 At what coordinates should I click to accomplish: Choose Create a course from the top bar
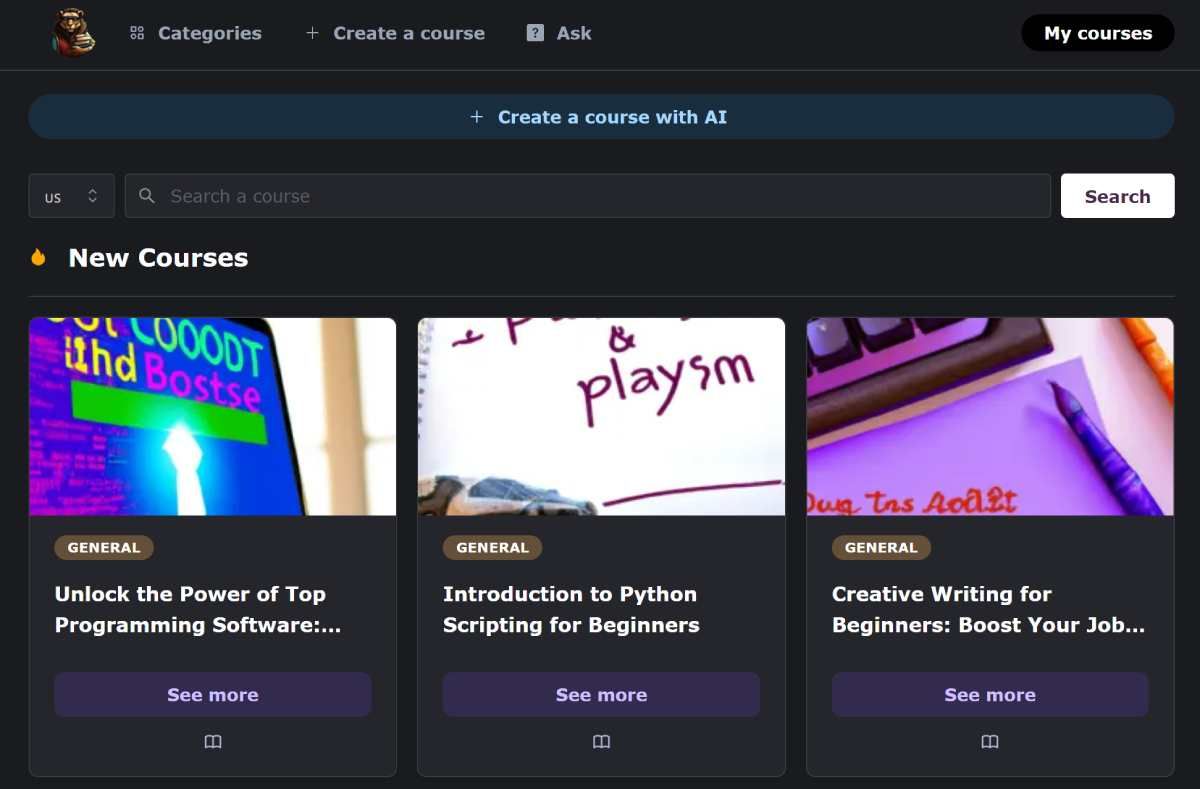pyautogui.click(x=407, y=32)
